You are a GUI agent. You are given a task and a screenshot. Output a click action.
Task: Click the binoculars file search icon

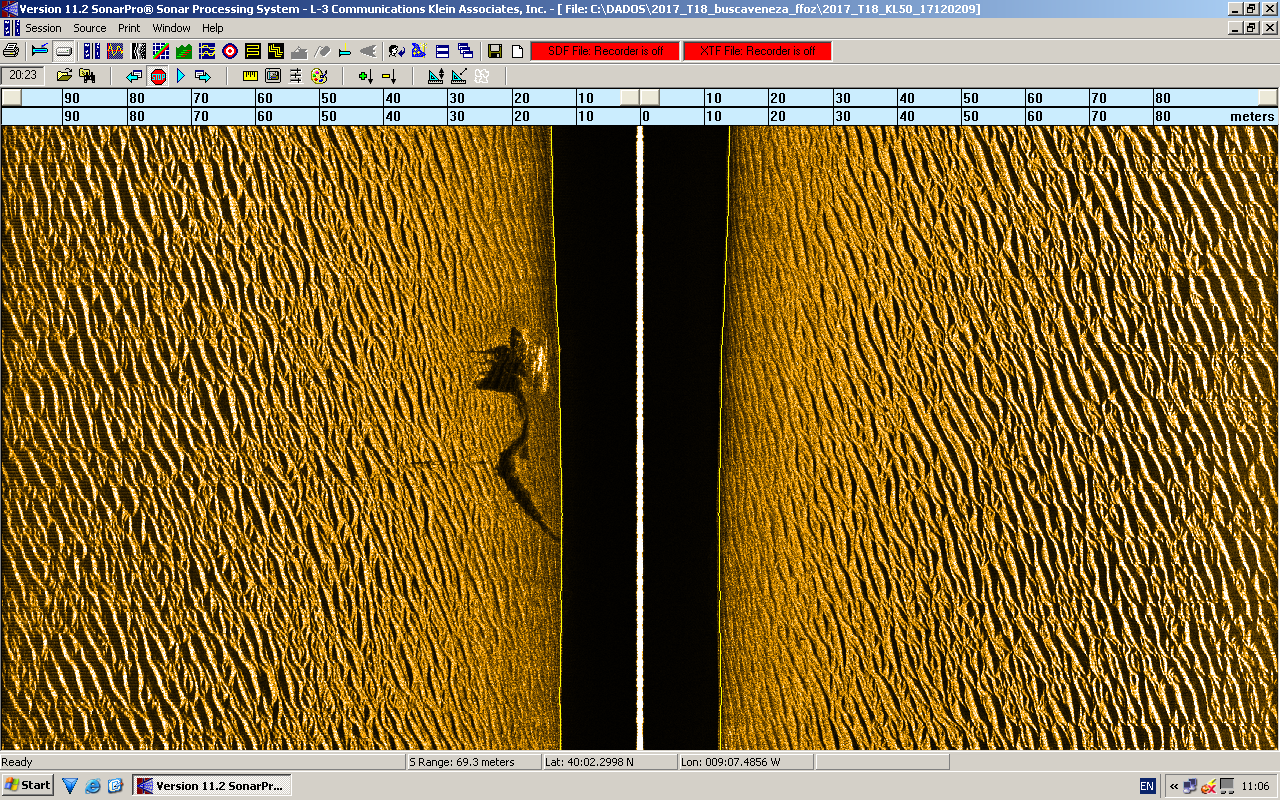point(88,76)
